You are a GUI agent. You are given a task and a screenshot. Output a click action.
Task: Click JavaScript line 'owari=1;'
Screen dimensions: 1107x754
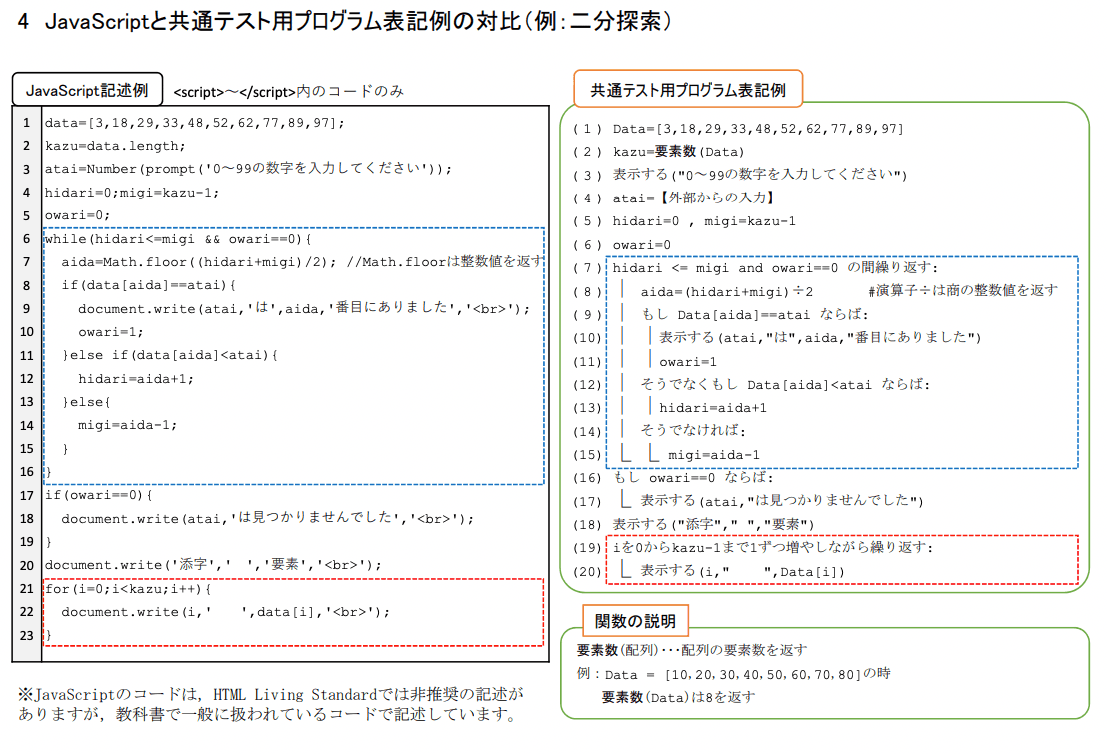[x=111, y=332]
